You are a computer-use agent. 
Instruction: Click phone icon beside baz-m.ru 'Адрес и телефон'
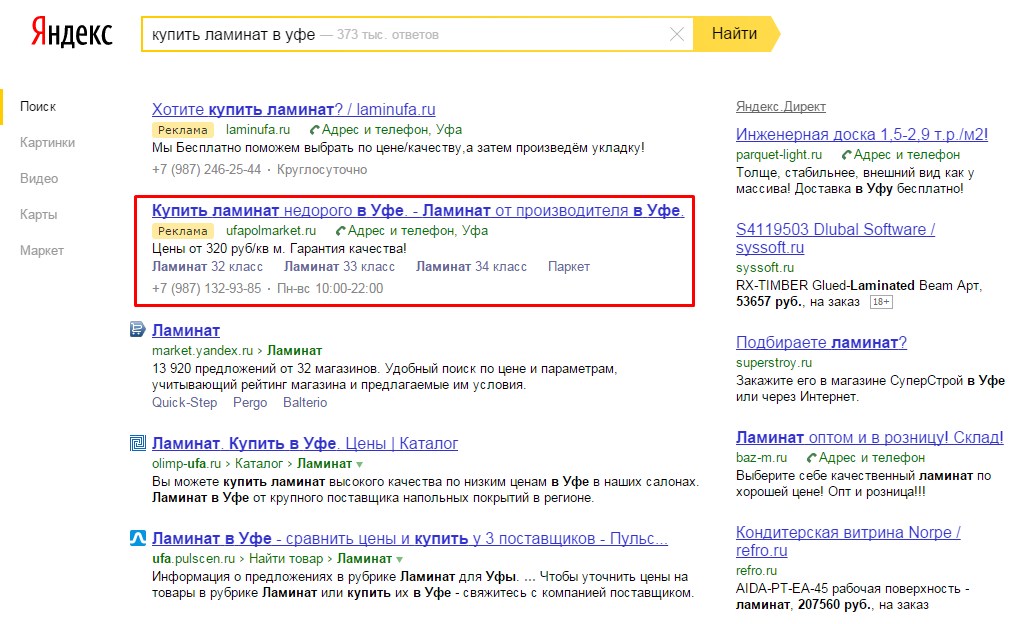pos(812,458)
